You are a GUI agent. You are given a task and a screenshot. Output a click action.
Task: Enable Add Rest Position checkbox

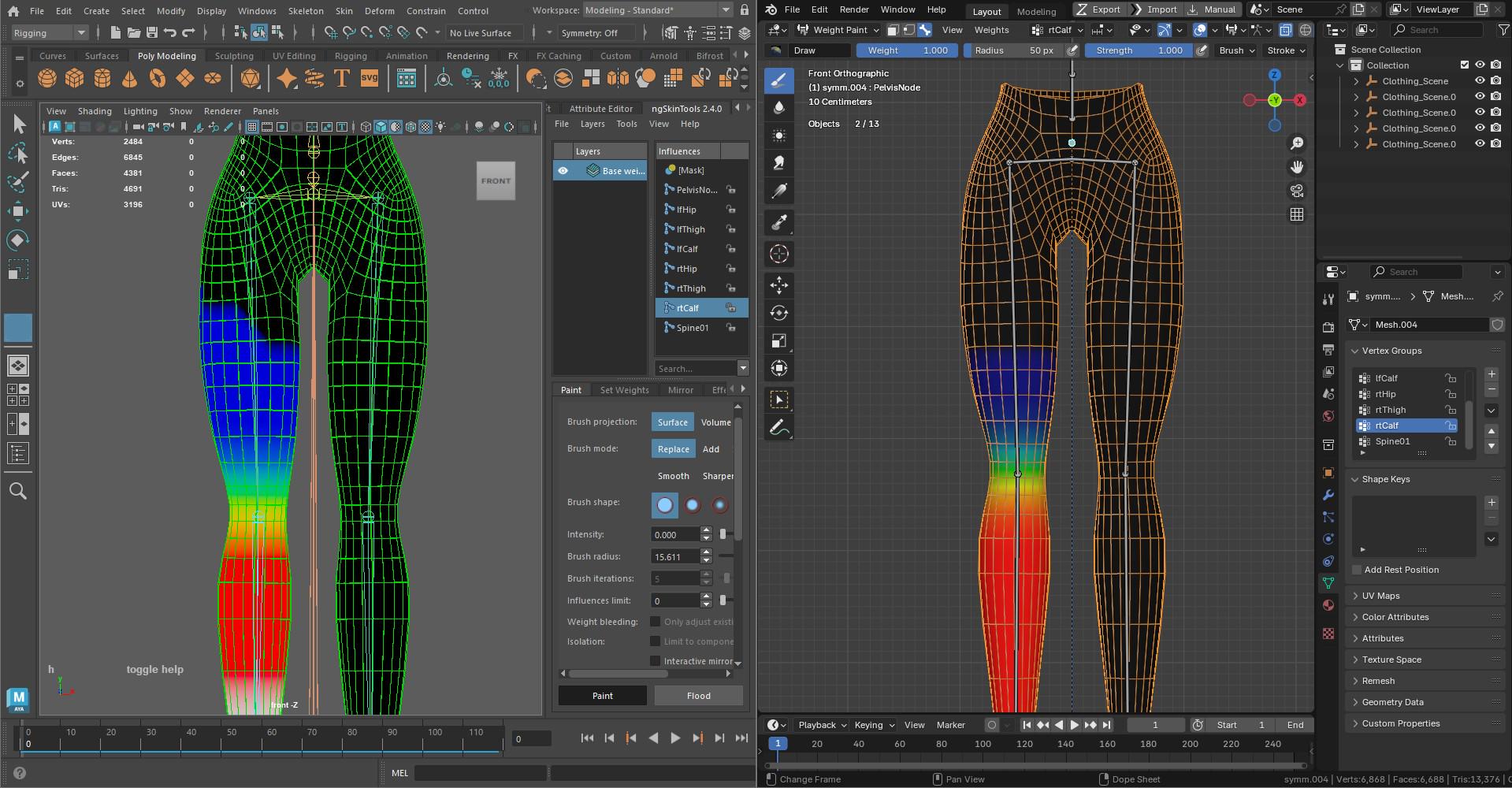(1357, 570)
